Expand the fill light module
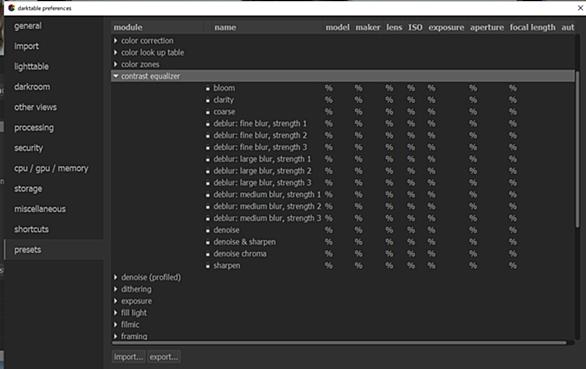This screenshot has height=369, width=586. pos(116,313)
